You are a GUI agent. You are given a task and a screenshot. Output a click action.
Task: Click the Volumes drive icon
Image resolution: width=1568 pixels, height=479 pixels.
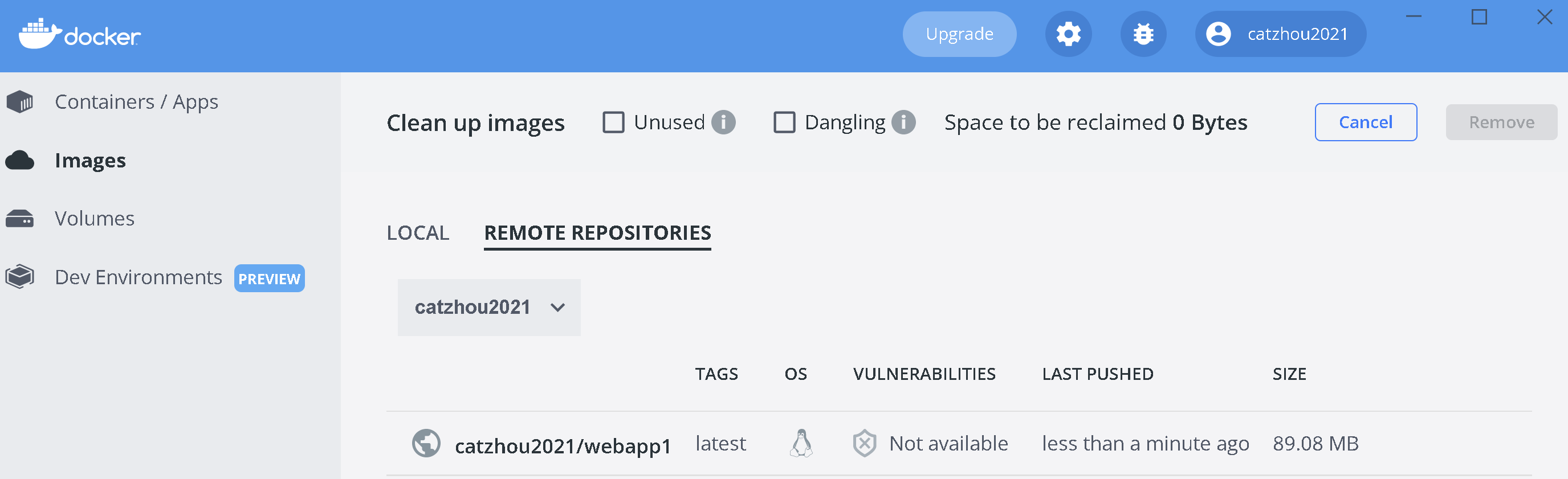point(20,218)
